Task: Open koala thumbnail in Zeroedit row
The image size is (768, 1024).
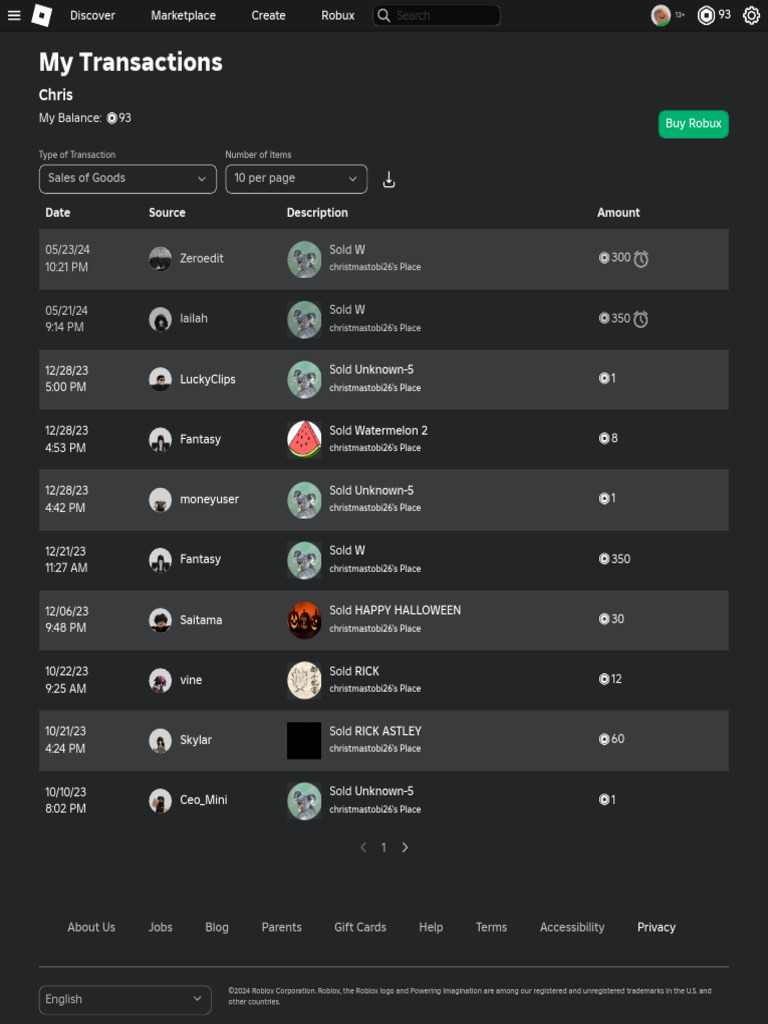Action: [304, 259]
